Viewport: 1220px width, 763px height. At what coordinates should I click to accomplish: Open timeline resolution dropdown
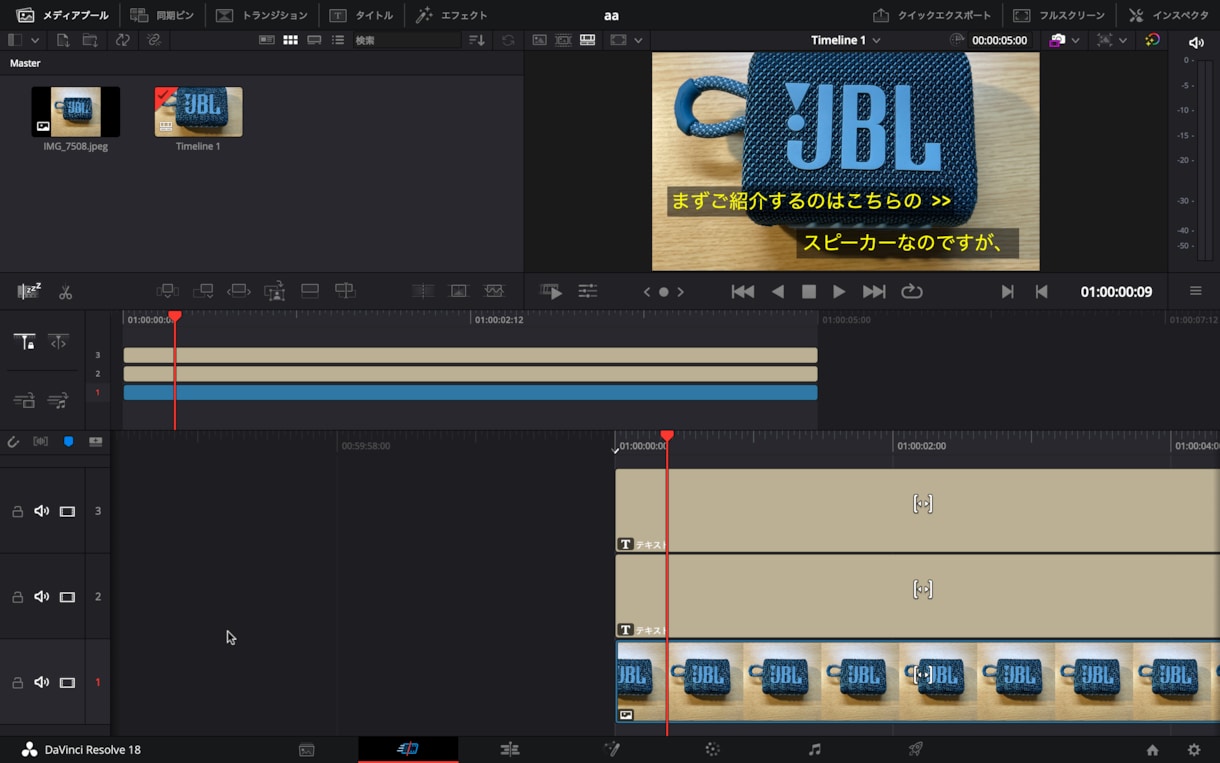tap(626, 40)
